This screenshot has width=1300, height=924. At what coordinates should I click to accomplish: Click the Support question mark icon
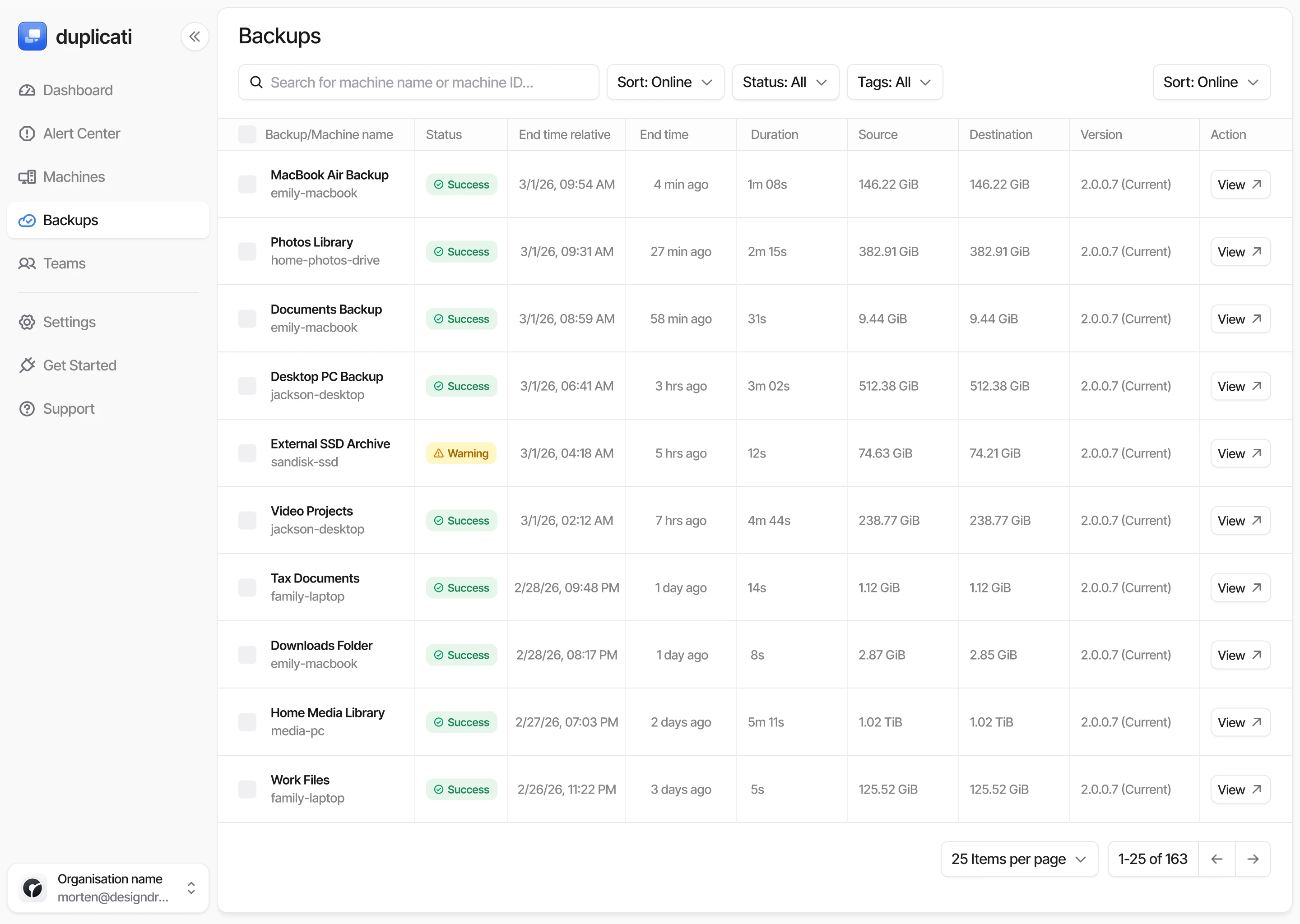(x=27, y=408)
